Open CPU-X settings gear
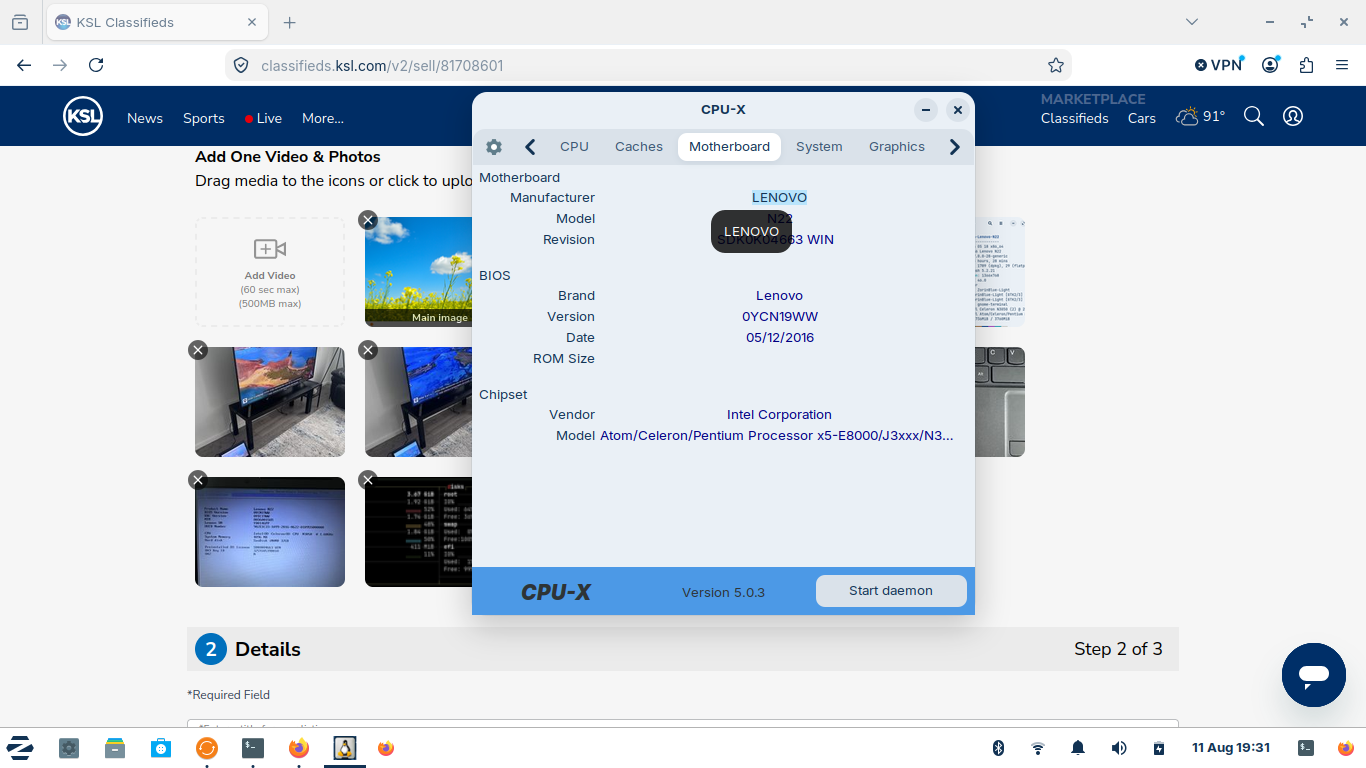The height and width of the screenshot is (768, 1366). (x=494, y=147)
